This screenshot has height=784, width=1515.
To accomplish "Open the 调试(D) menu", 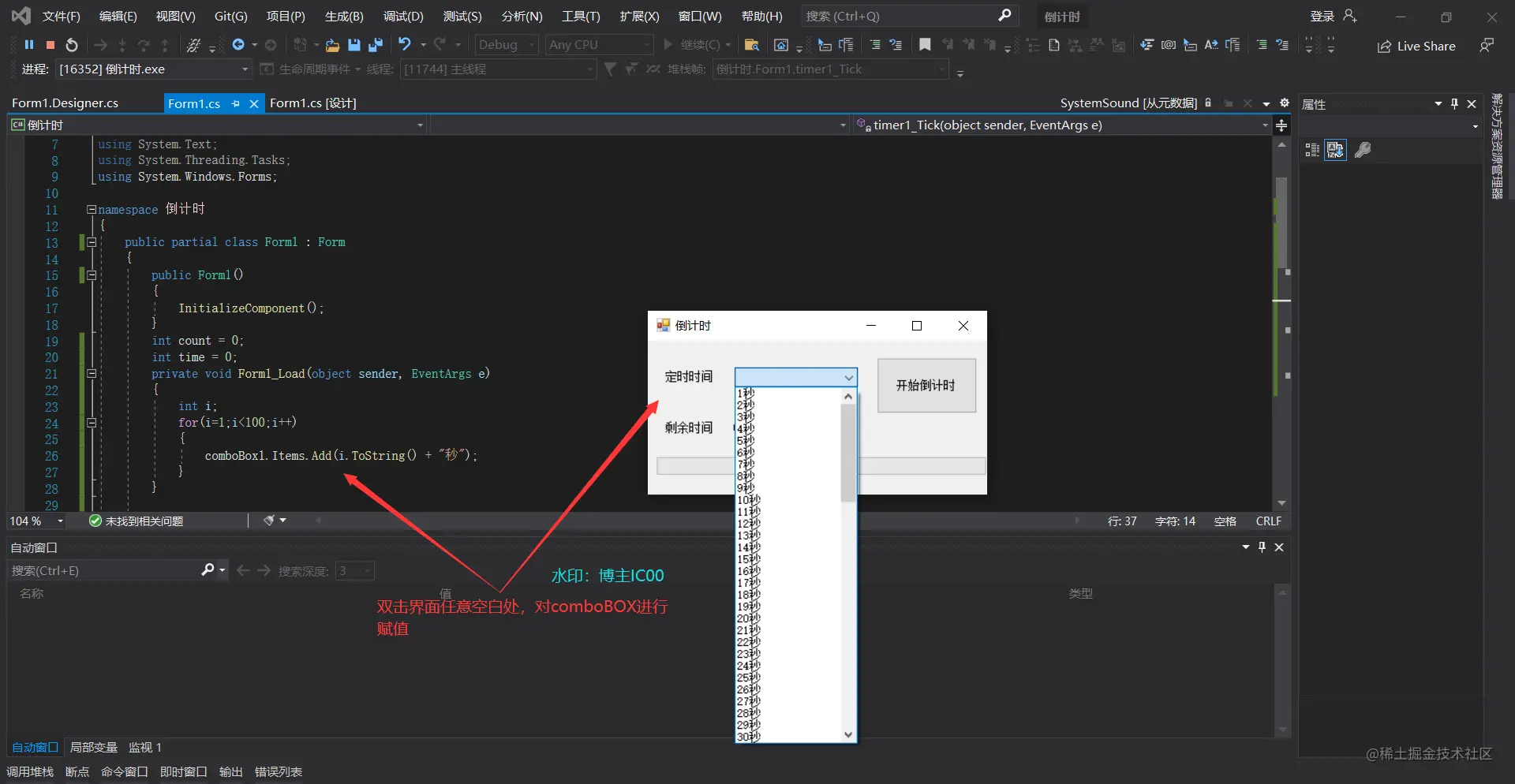I will click(403, 16).
